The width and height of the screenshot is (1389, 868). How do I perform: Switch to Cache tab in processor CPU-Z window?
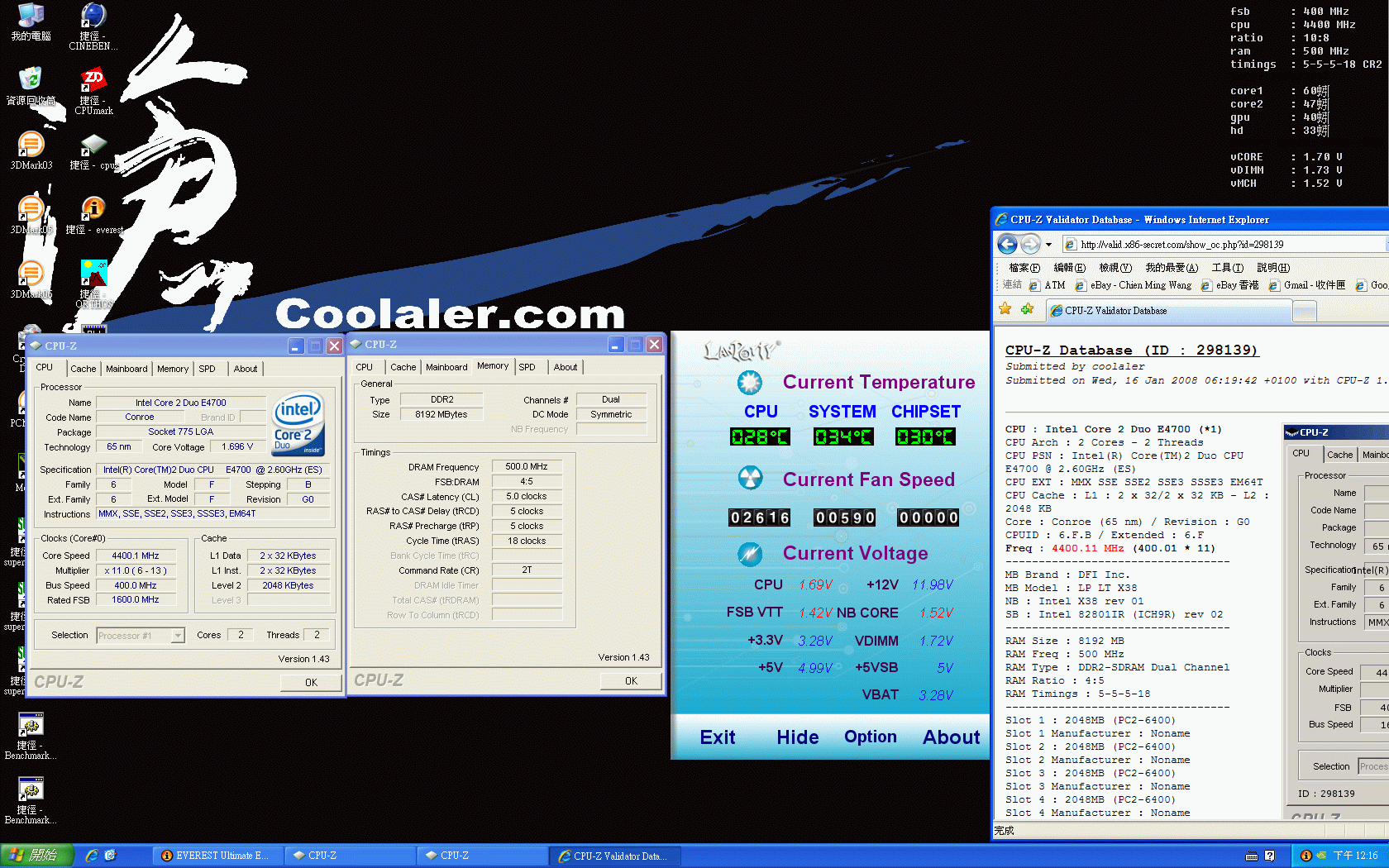tap(83, 369)
